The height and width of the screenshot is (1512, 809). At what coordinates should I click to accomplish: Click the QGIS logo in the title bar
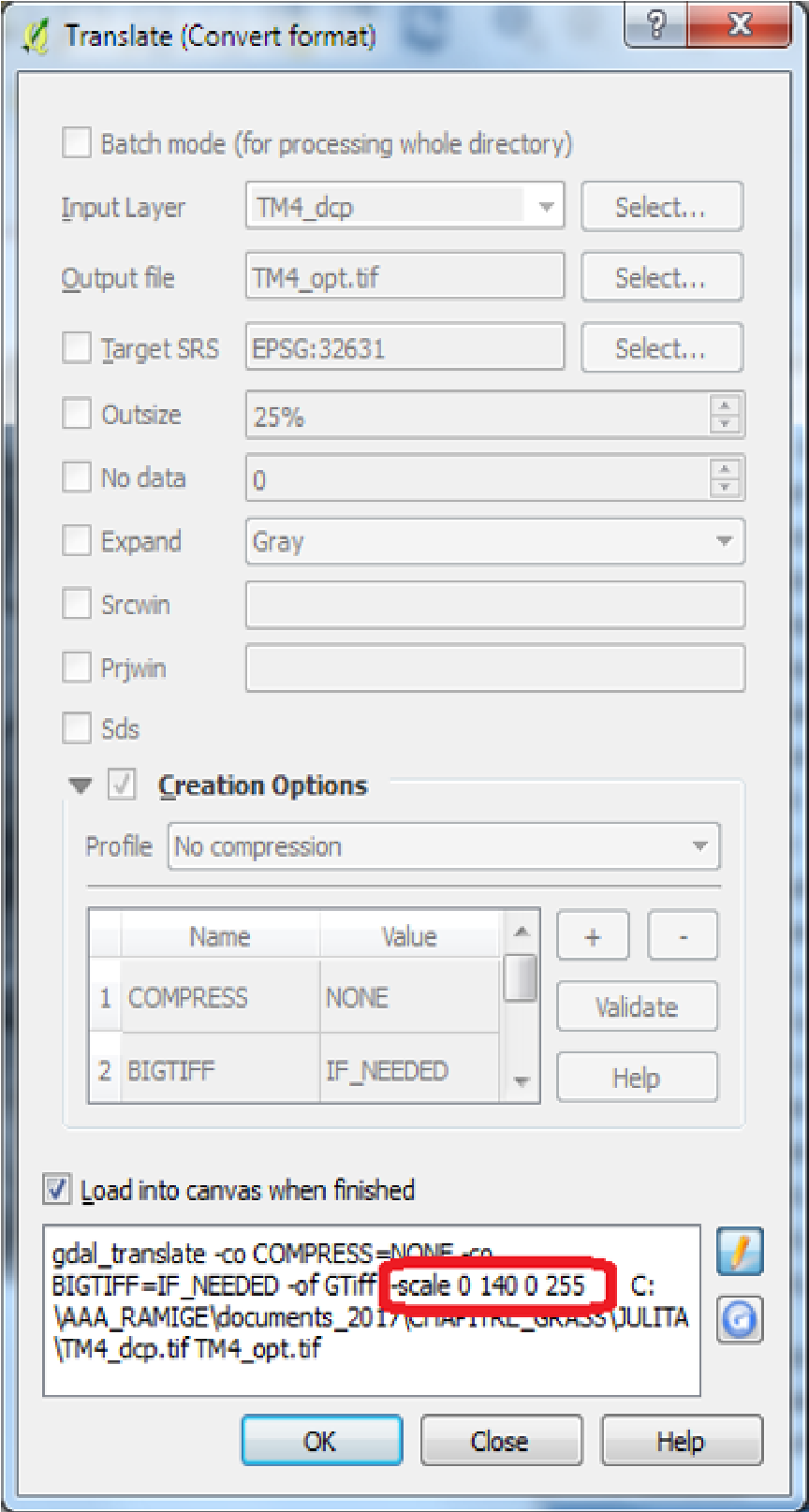pos(35,37)
